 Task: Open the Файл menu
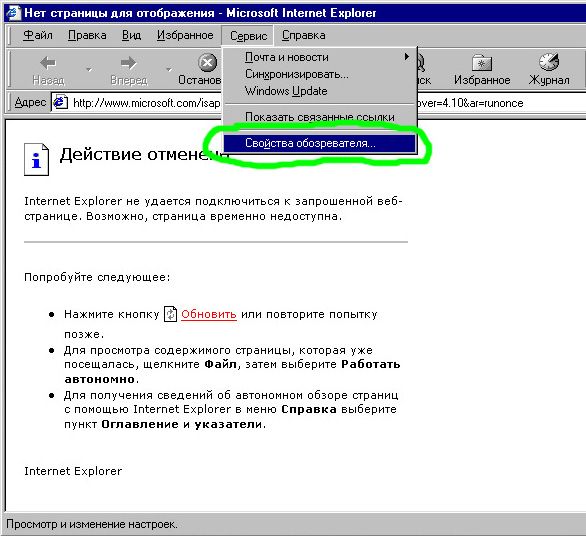click(x=38, y=35)
